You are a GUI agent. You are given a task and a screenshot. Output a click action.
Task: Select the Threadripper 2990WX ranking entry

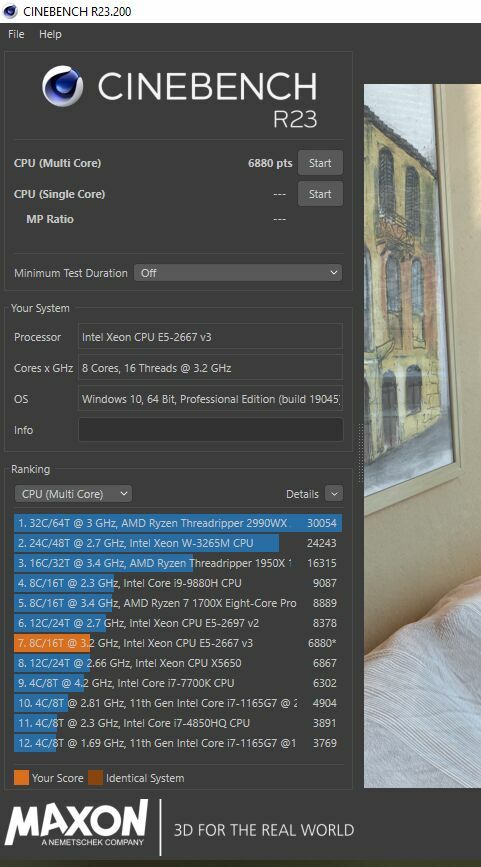coord(178,523)
